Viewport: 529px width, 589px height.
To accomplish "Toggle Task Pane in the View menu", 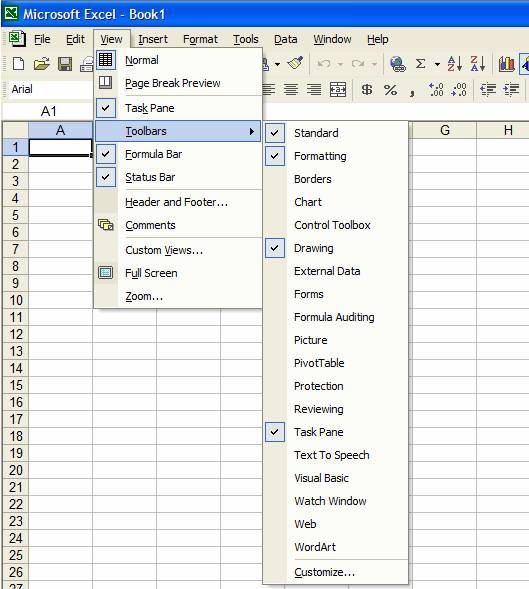I will (x=178, y=108).
